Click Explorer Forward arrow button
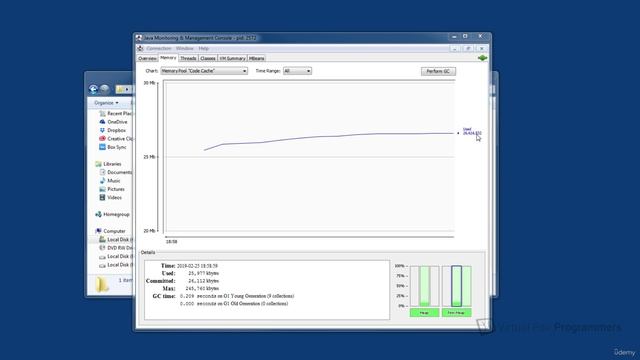The height and width of the screenshot is (360, 640). point(105,89)
